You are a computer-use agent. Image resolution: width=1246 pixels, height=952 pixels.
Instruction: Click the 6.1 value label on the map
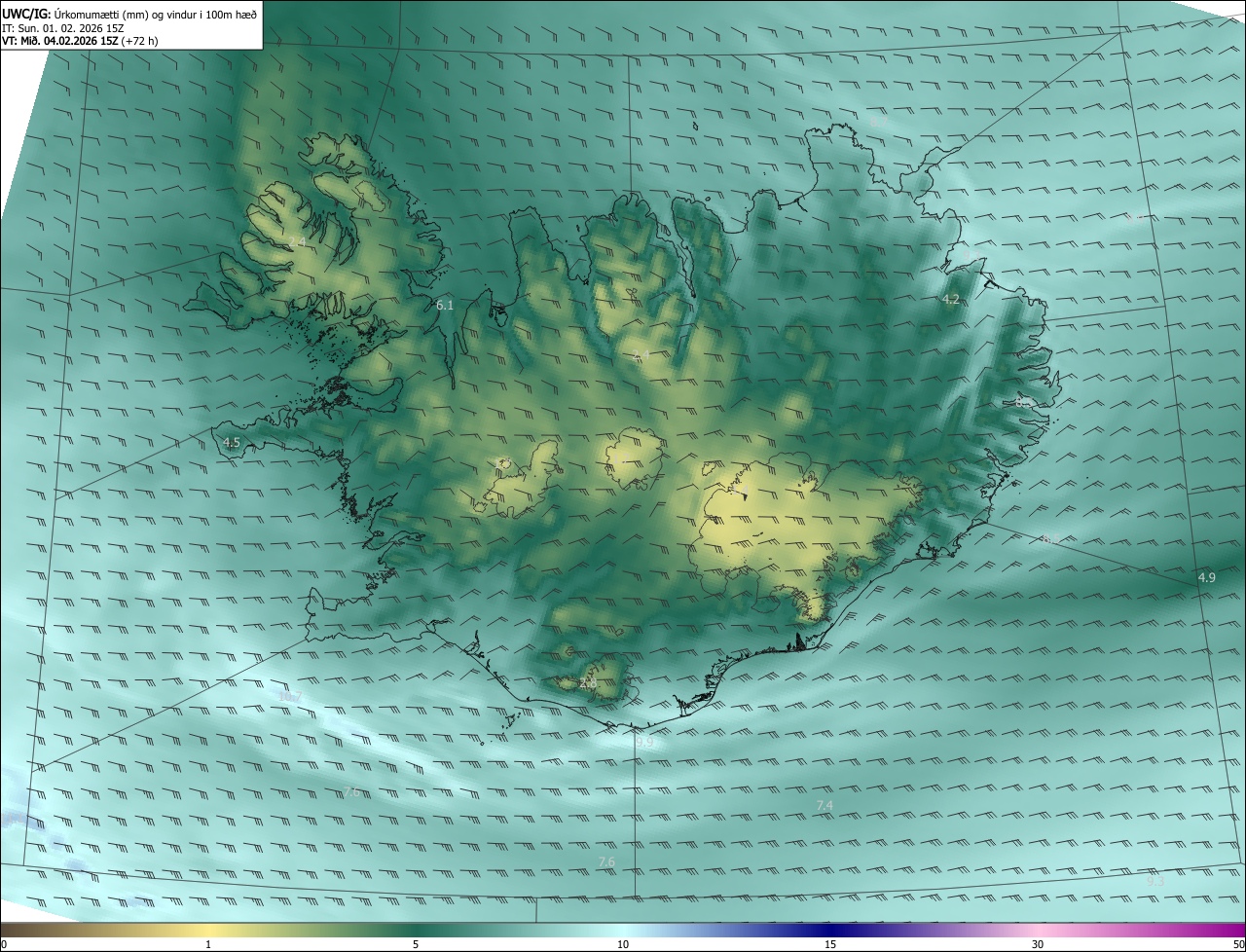tap(445, 306)
